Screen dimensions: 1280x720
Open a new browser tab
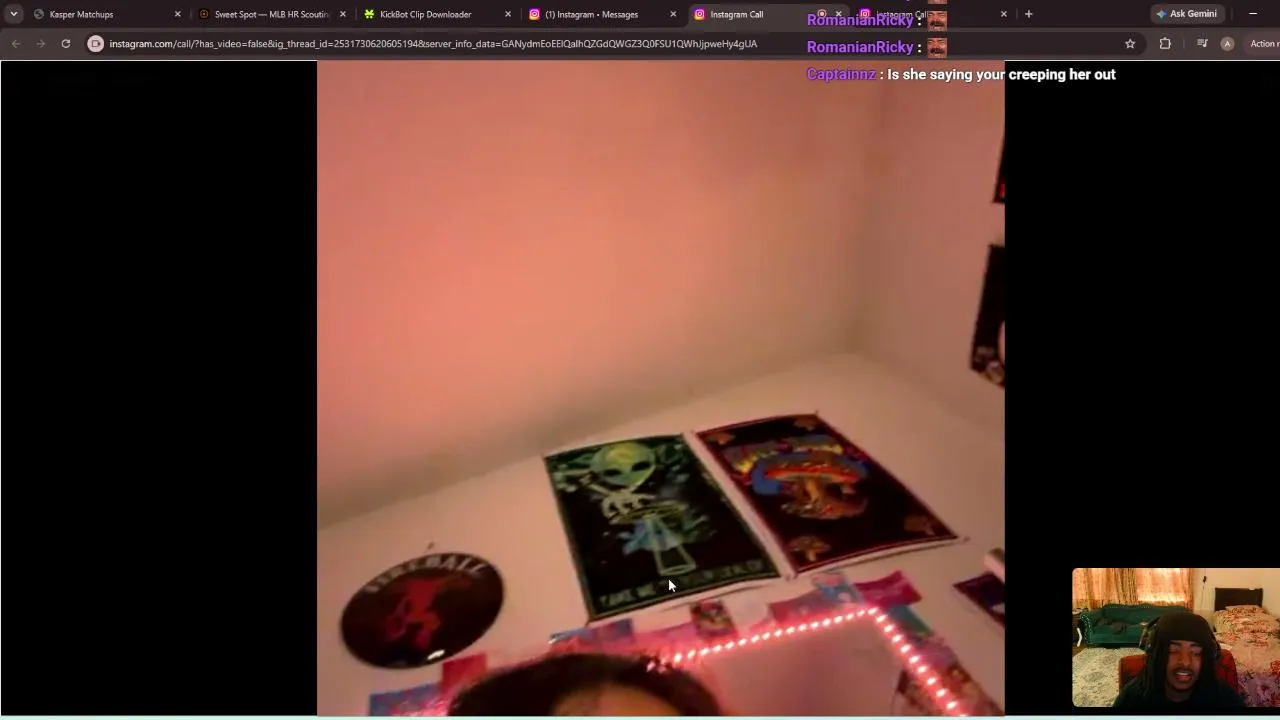pyautogui.click(x=1028, y=14)
